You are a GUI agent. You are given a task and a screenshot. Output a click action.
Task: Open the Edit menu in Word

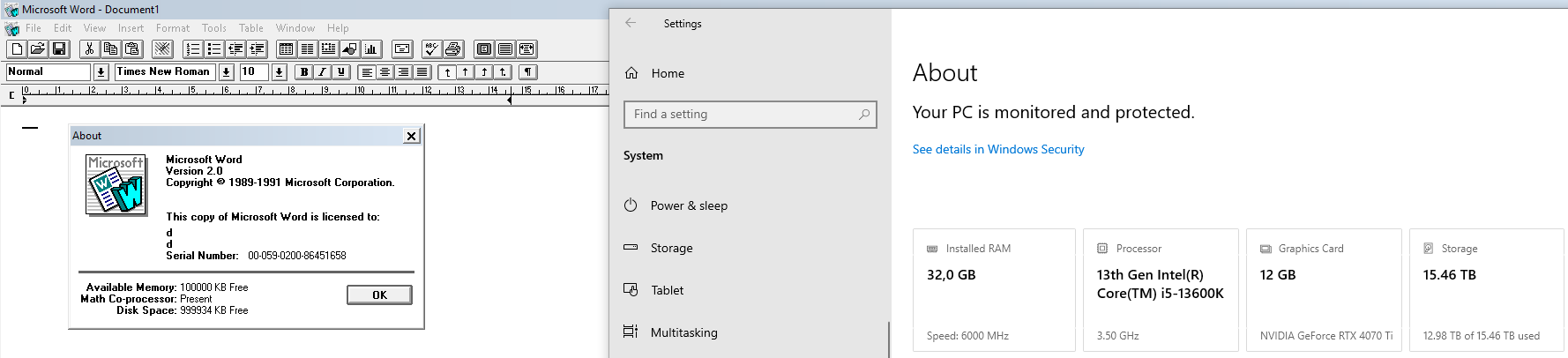63,28
